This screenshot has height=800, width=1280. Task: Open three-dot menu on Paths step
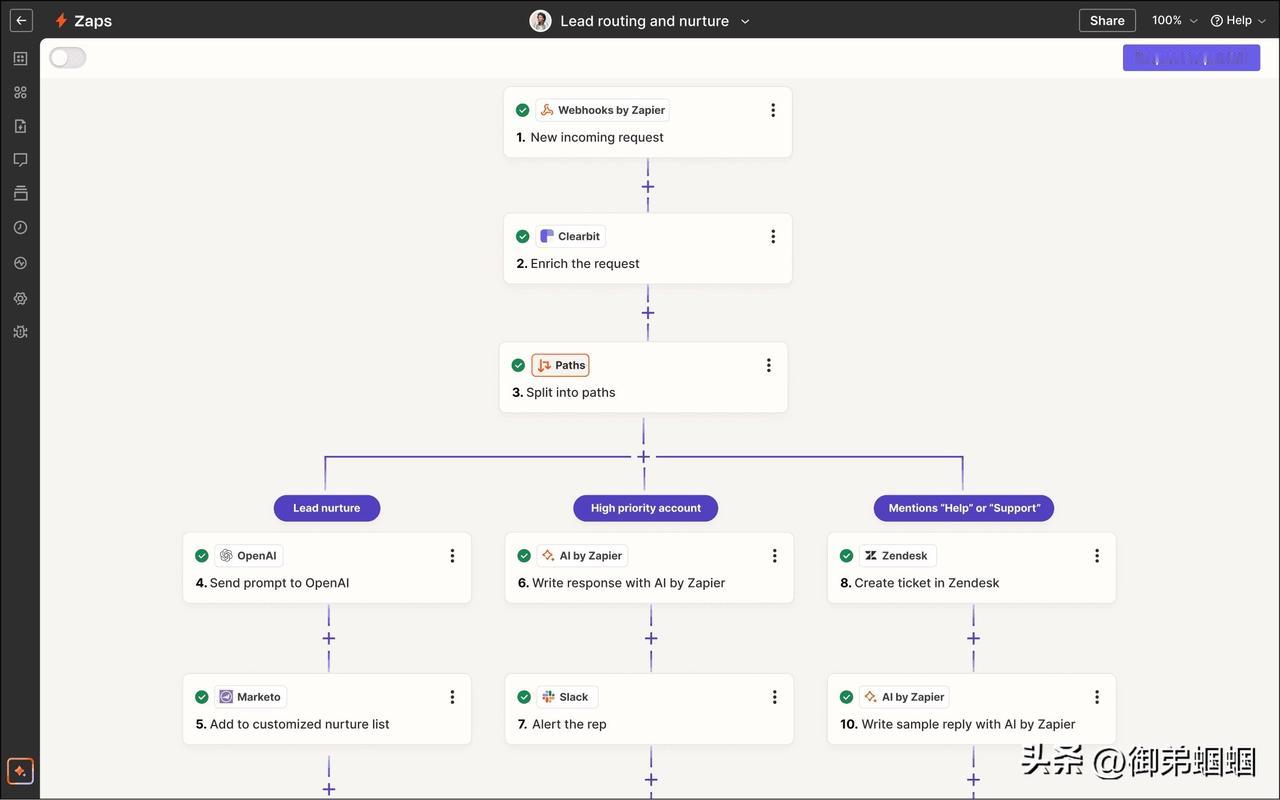point(768,365)
